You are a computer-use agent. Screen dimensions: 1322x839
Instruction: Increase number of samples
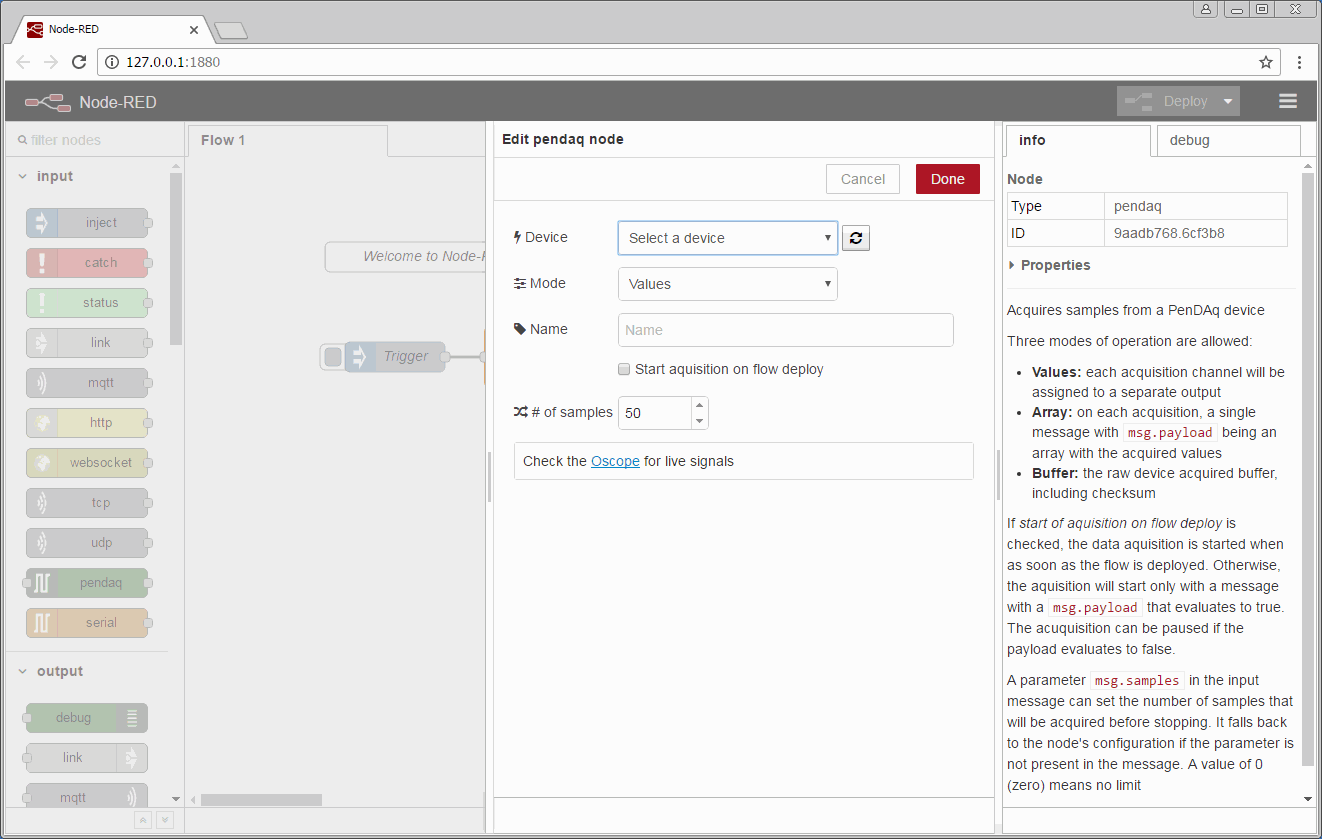pos(699,405)
